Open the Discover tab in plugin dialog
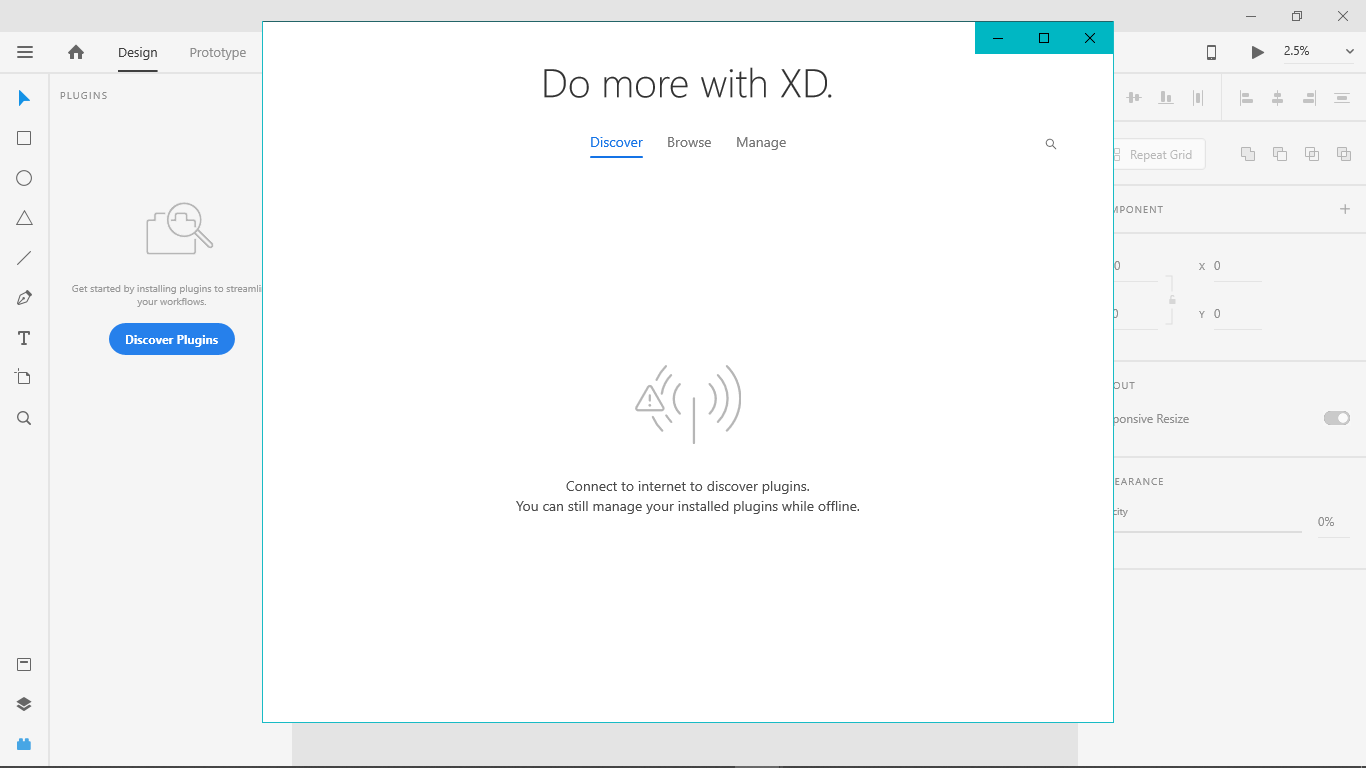Image resolution: width=1366 pixels, height=768 pixels. click(616, 143)
